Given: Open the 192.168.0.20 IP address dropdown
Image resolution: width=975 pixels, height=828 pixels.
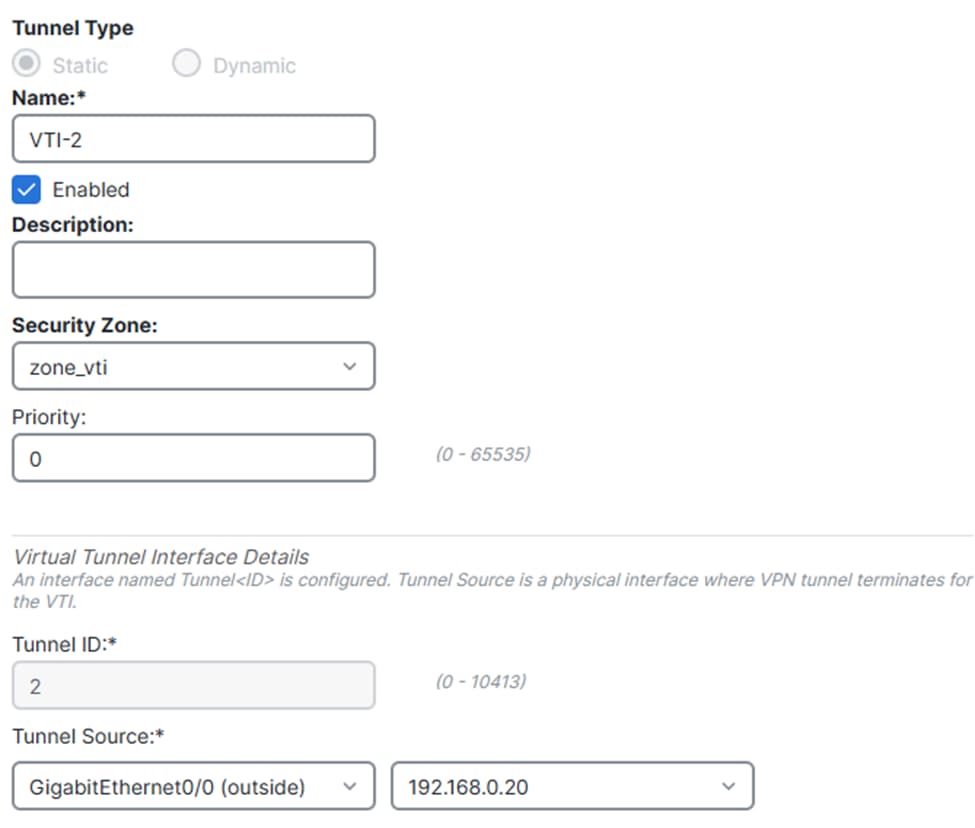Looking at the screenshot, I should click(x=571, y=787).
